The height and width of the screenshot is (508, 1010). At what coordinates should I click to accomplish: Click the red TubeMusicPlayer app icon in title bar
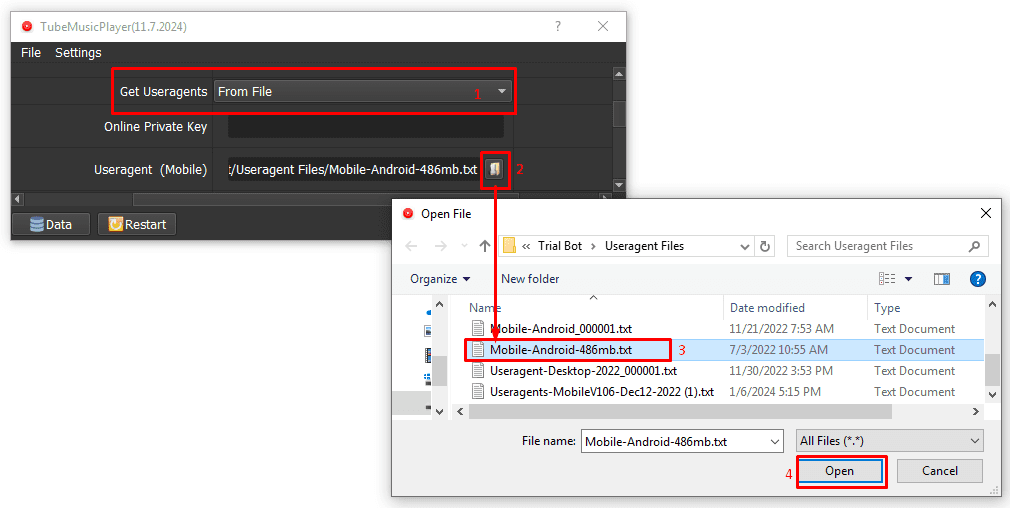pyautogui.click(x=26, y=26)
